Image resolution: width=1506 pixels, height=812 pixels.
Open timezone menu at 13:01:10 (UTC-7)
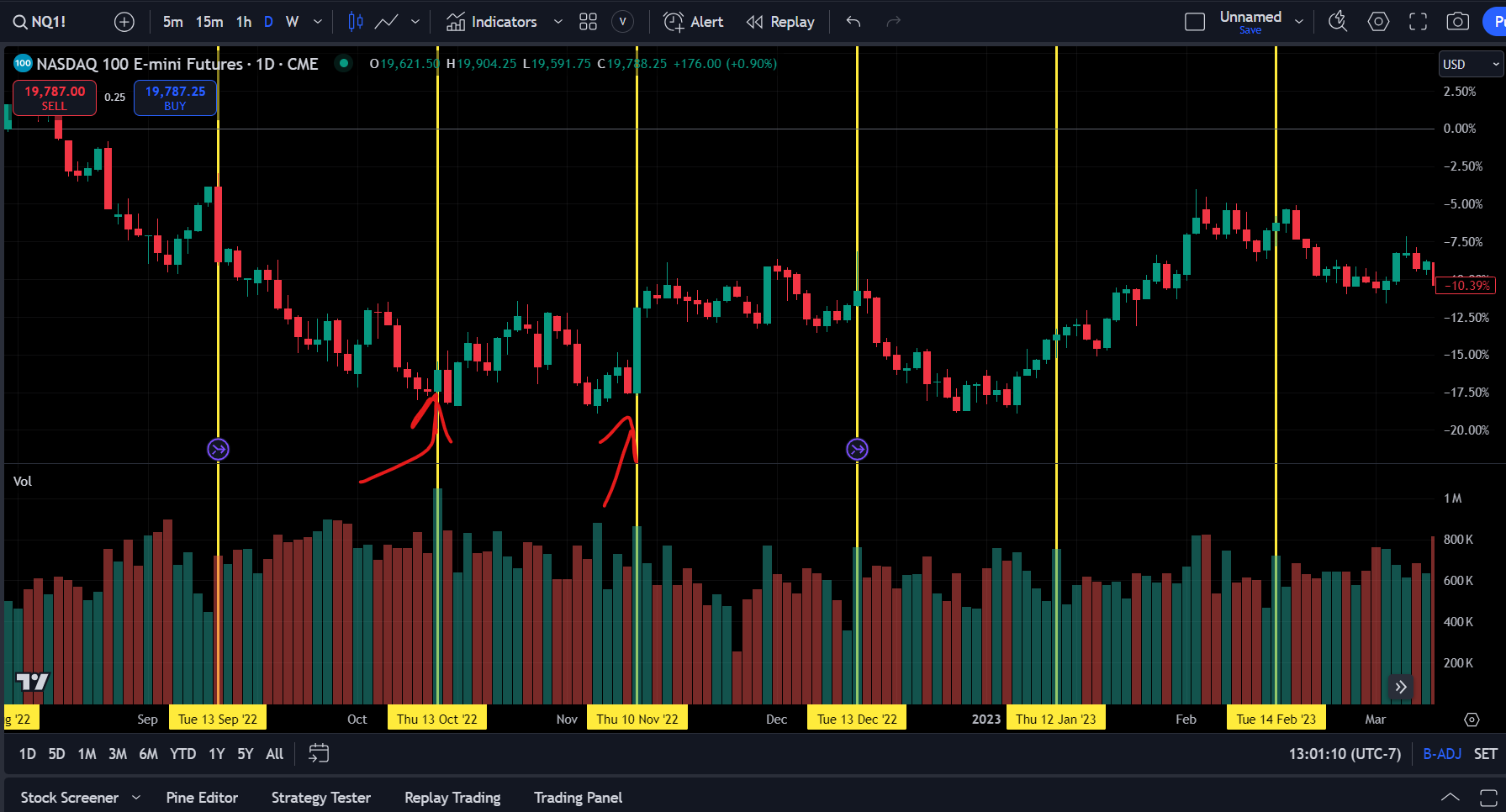(1345, 754)
